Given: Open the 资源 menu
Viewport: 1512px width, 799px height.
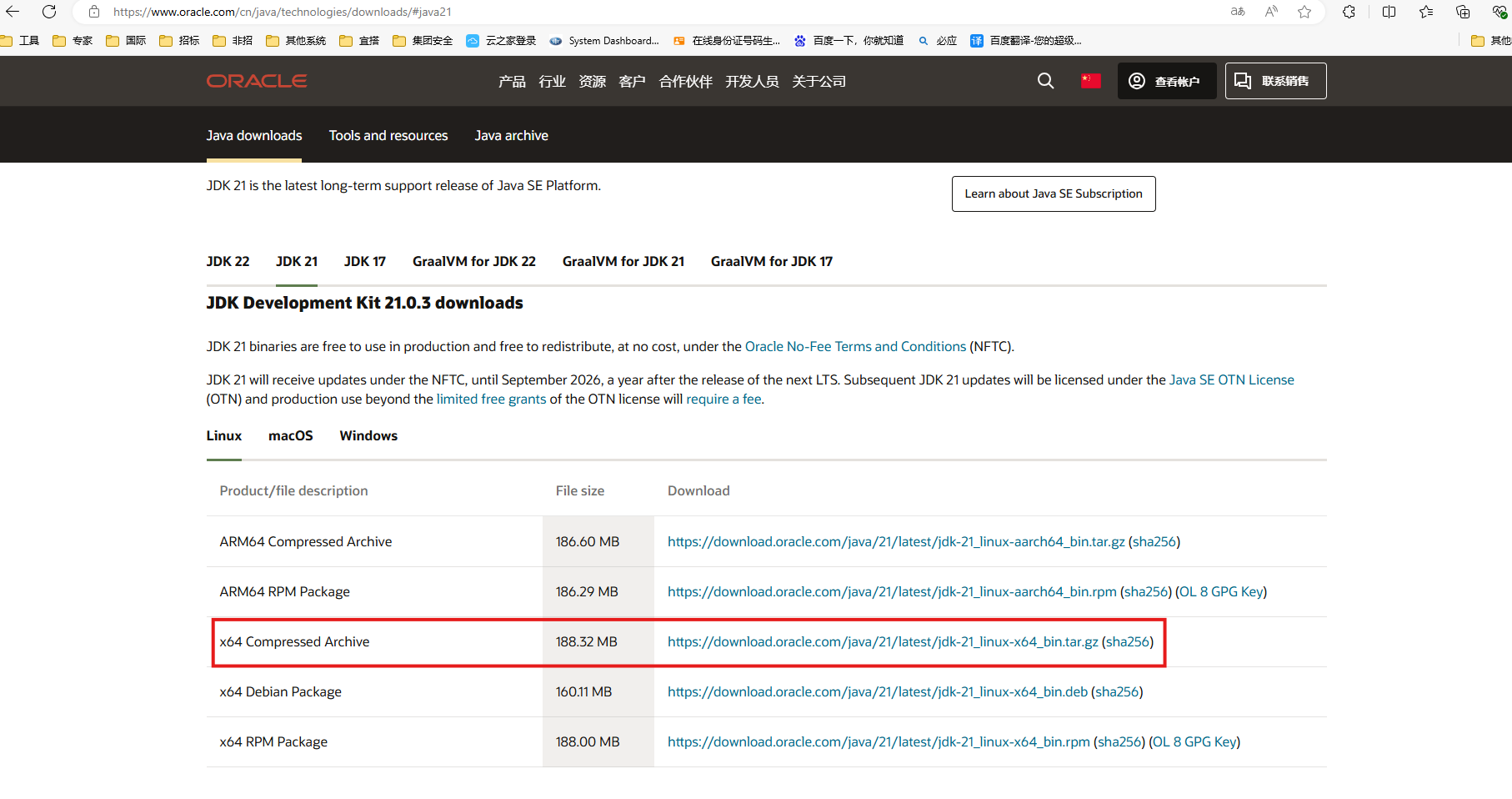Looking at the screenshot, I should tap(592, 81).
